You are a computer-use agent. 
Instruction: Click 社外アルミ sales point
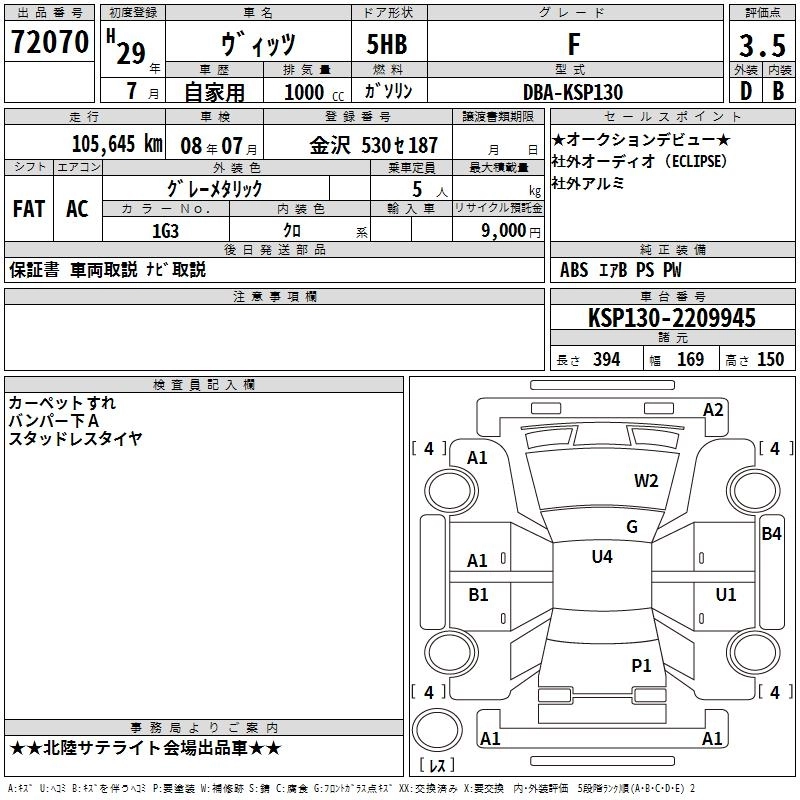(588, 183)
